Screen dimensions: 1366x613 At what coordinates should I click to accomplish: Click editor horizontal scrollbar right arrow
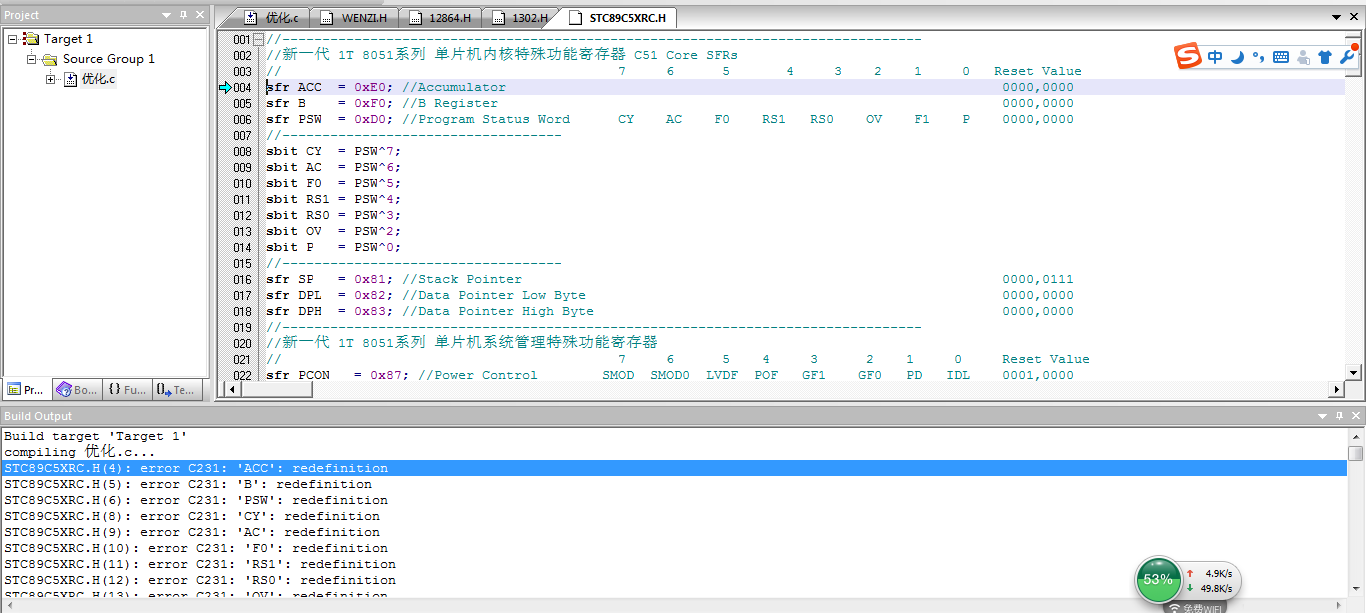(1336, 389)
